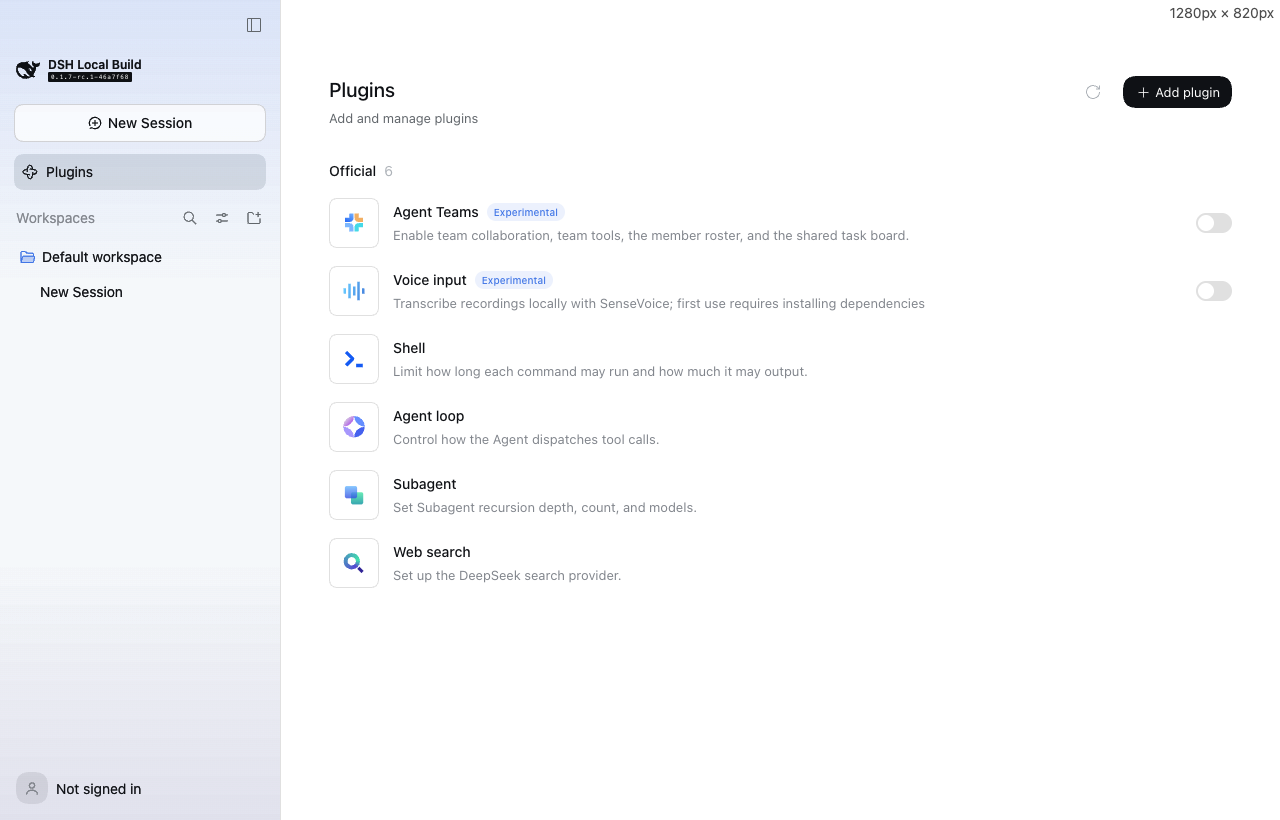Start a New Session
Screen dimensions: 1280x820
(140, 123)
